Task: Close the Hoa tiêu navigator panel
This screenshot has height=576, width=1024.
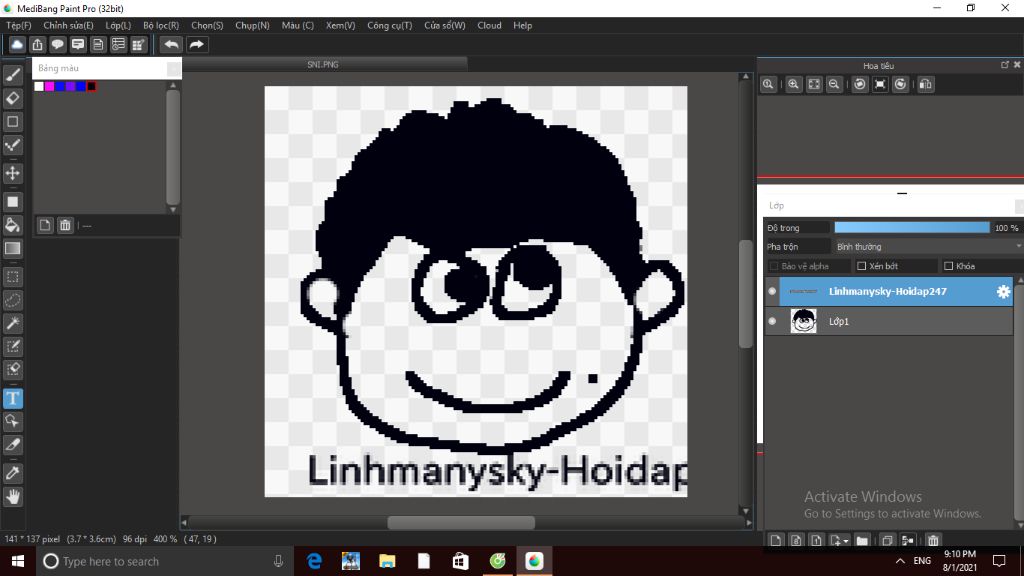Action: click(1017, 65)
